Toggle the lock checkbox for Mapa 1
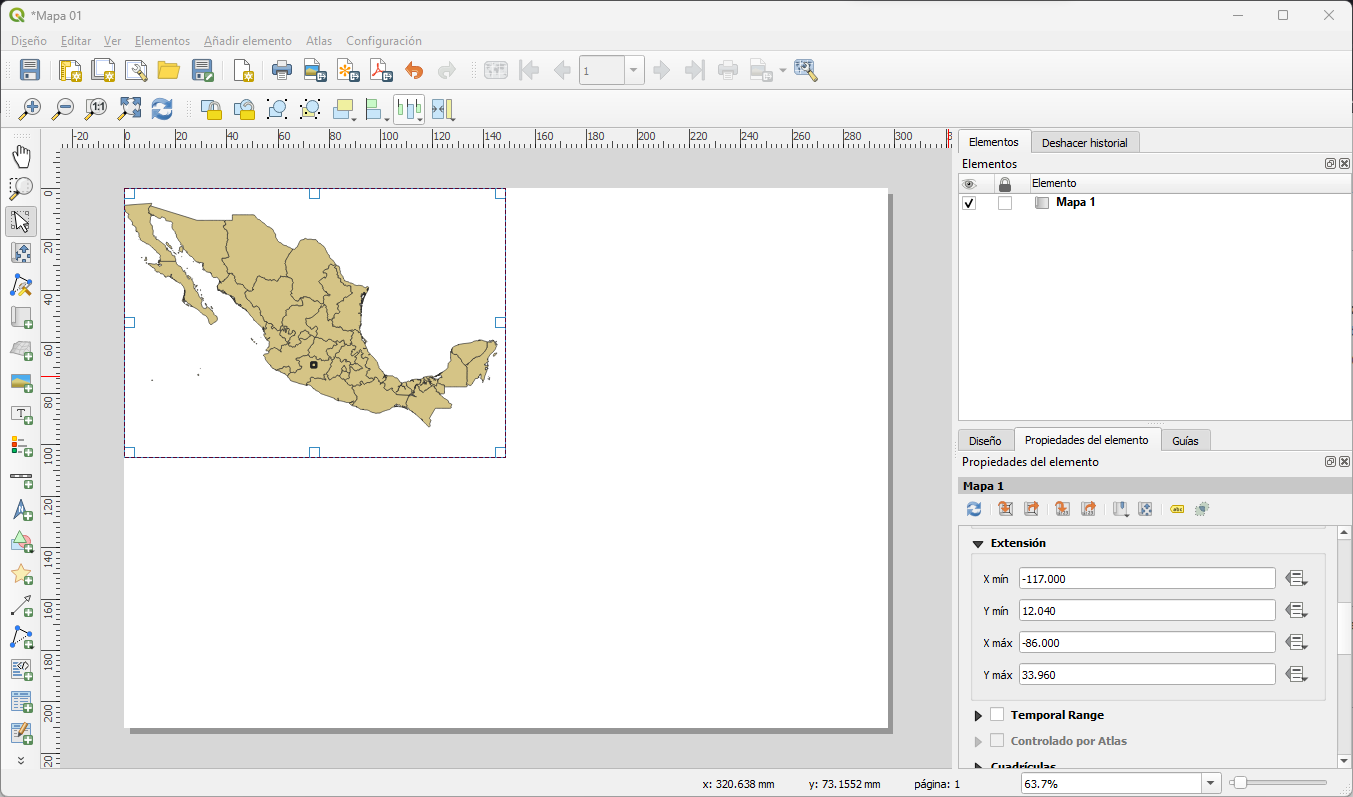This screenshot has width=1353, height=797. [1005, 203]
